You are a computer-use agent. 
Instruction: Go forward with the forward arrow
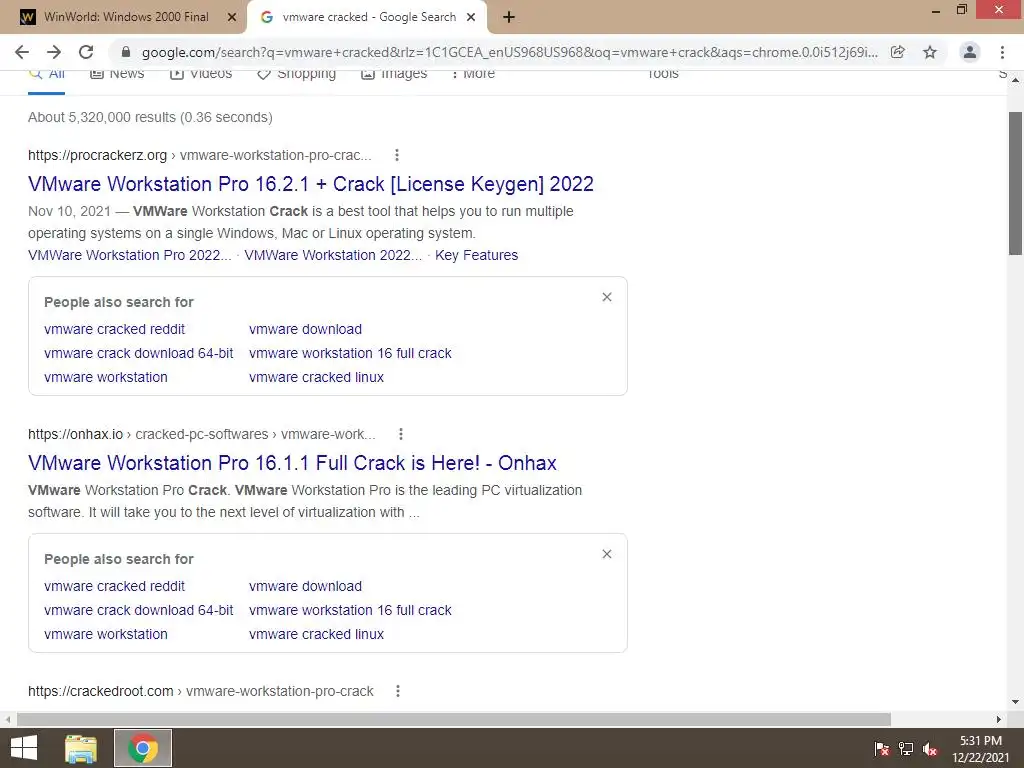point(54,52)
